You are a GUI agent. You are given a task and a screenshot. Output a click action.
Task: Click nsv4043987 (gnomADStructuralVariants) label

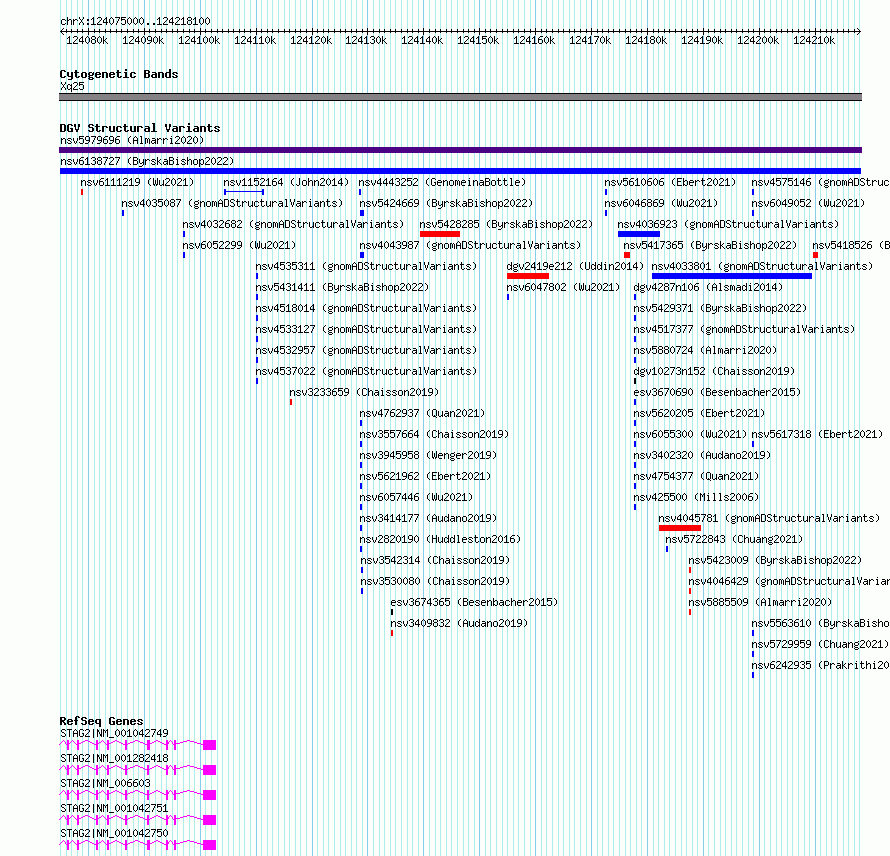tap(471, 245)
